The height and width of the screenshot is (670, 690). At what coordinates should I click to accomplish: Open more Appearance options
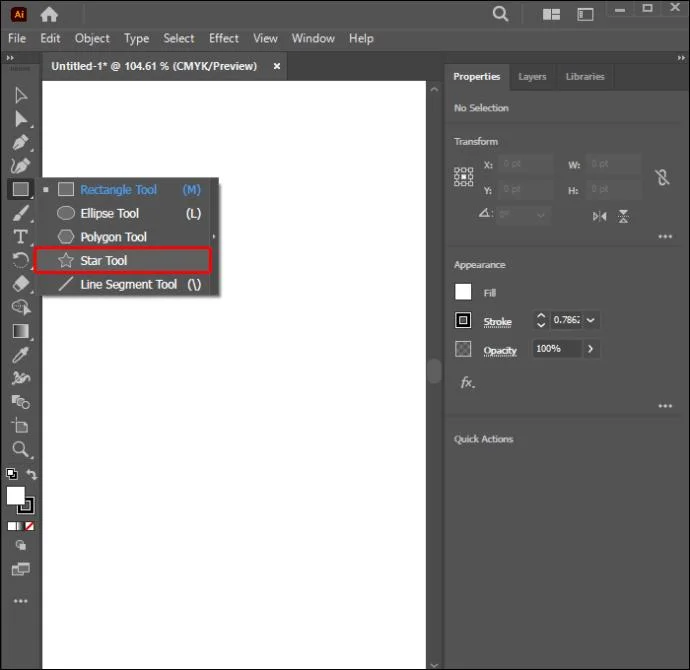(665, 406)
